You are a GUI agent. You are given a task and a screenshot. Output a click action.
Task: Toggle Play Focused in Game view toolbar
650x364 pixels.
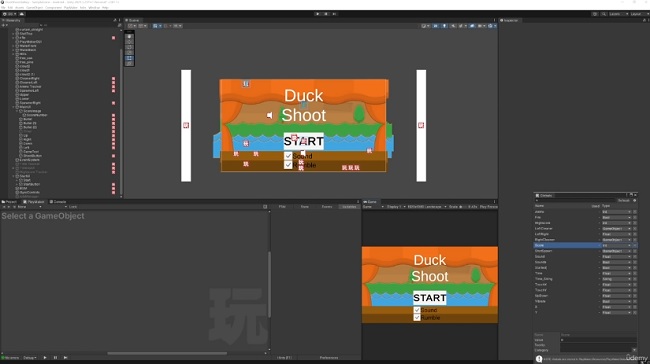pos(488,206)
